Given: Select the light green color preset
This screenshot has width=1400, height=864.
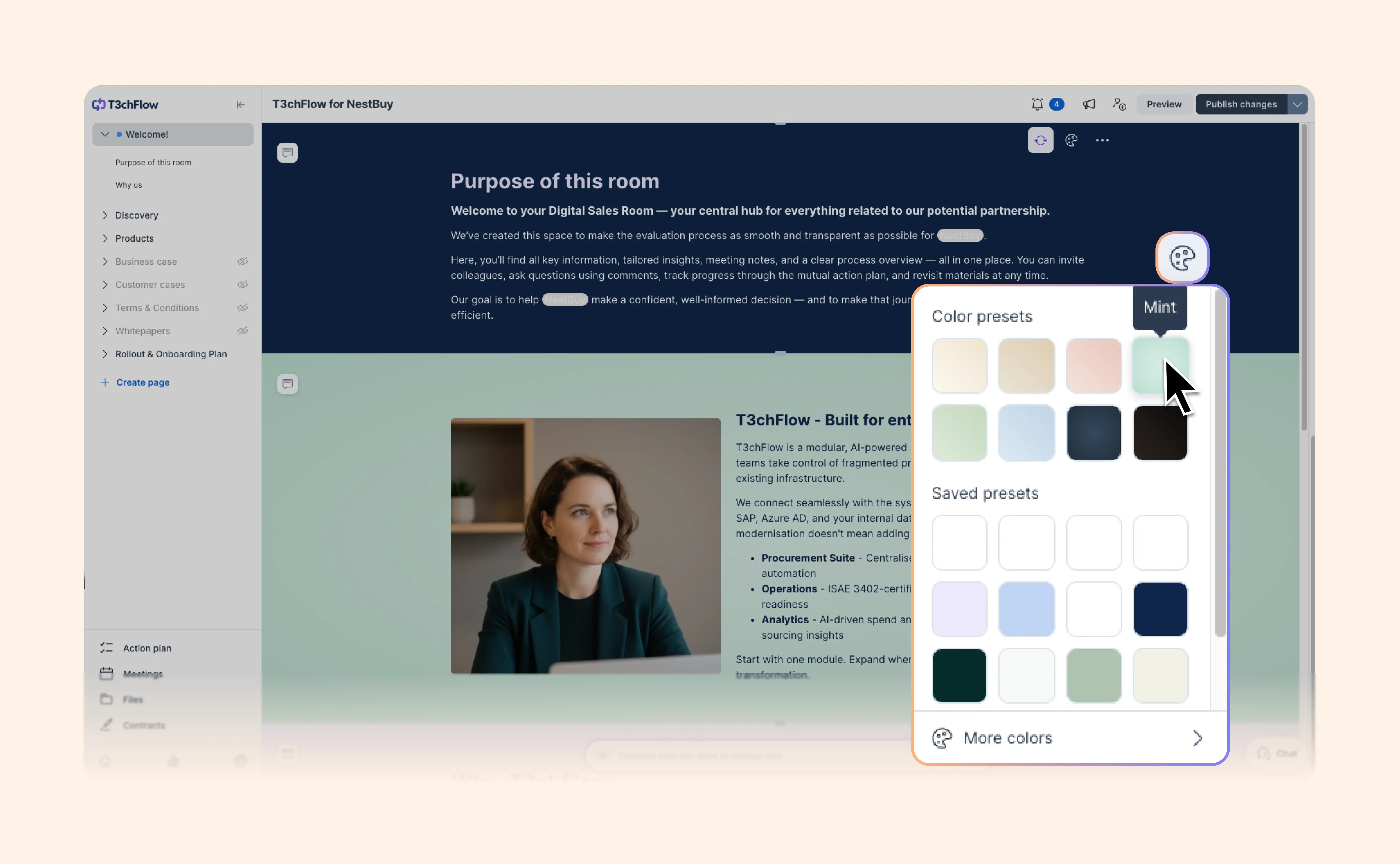Looking at the screenshot, I should tap(959, 433).
